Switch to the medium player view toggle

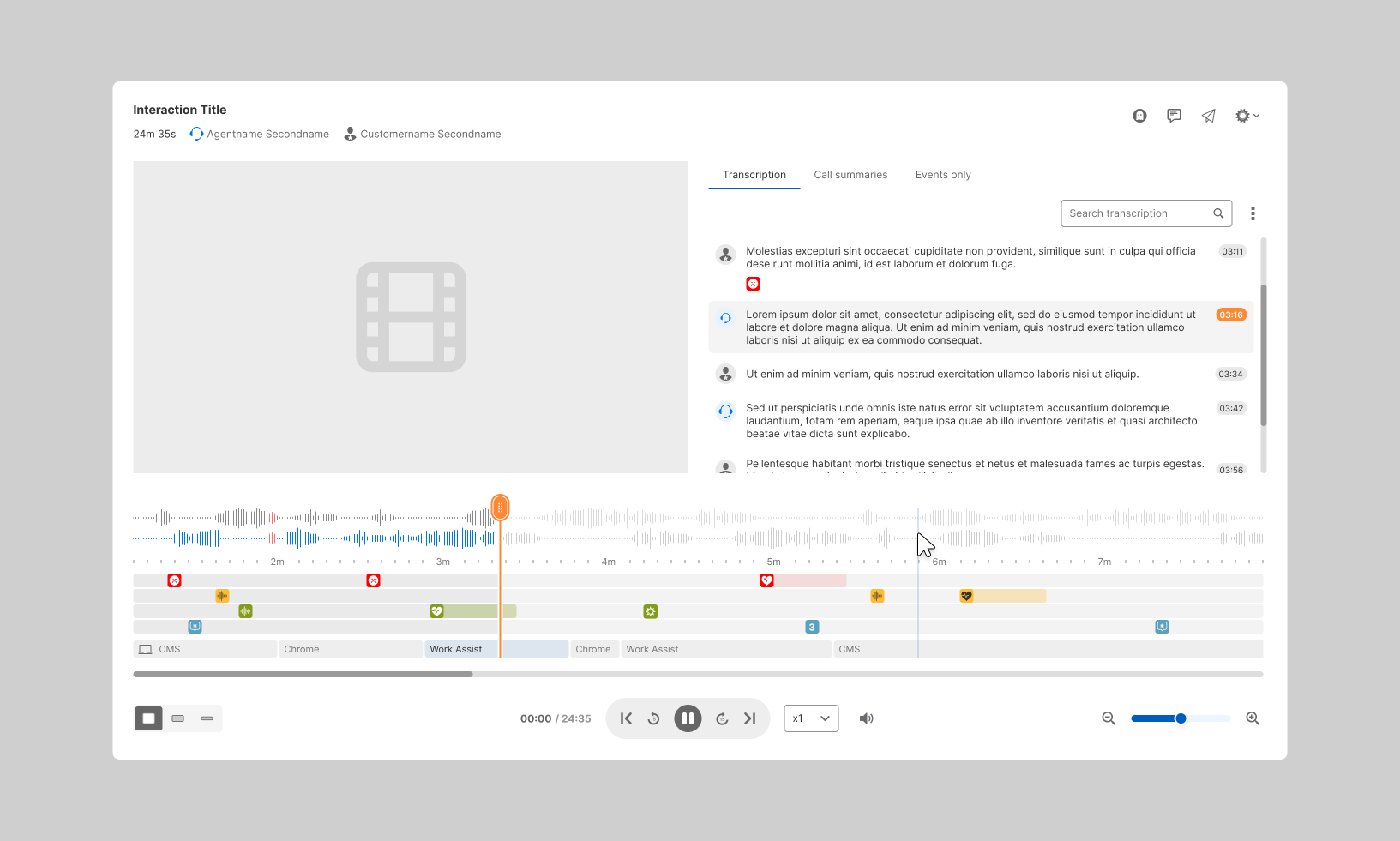(x=178, y=718)
